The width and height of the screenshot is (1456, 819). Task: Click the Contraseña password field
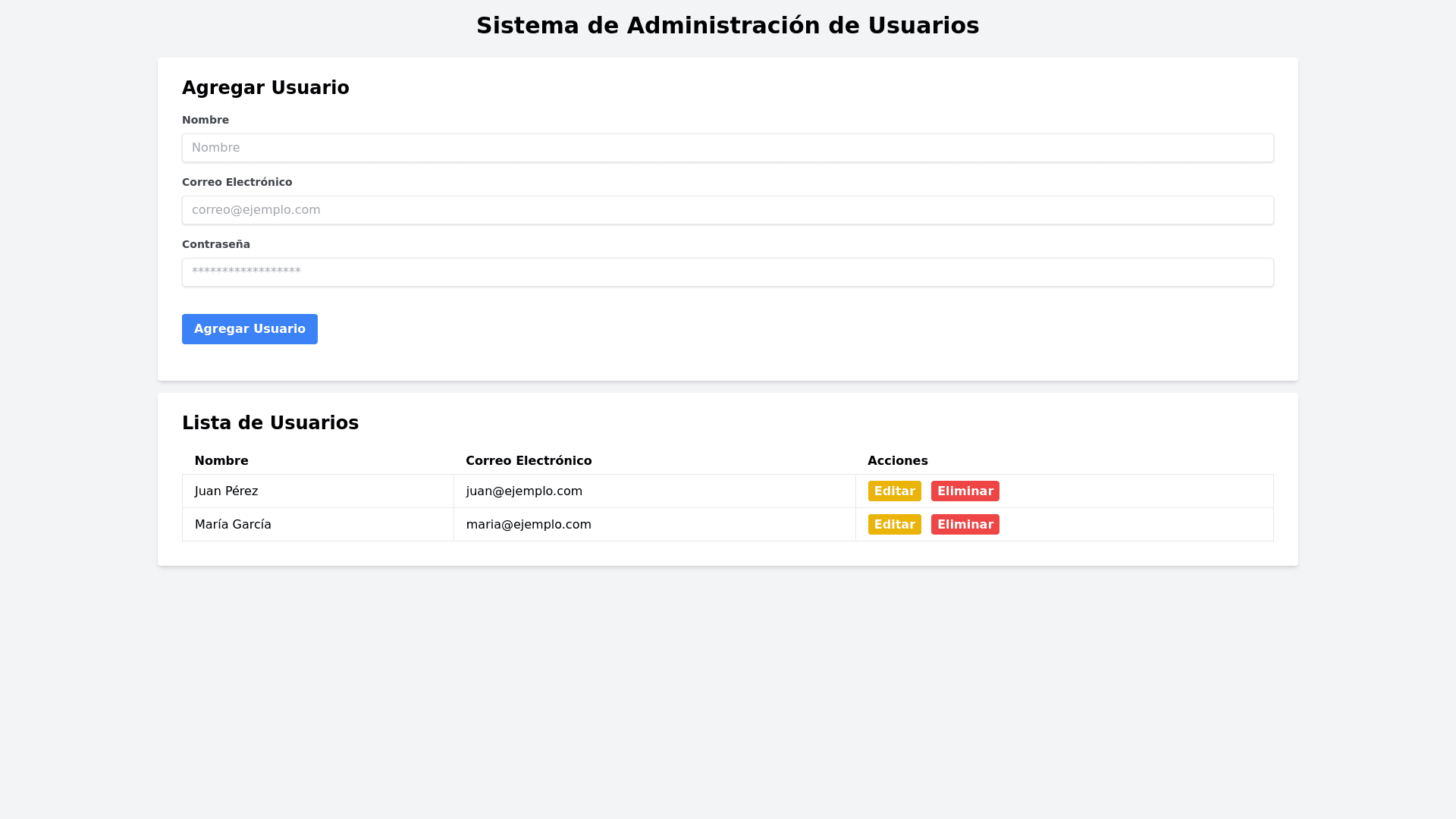click(727, 272)
